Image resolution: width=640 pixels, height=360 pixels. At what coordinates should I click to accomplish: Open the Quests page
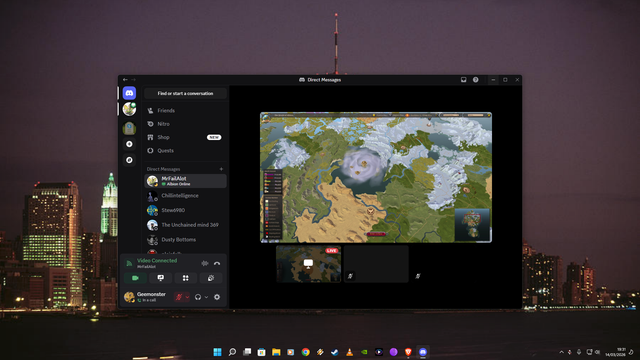(186, 151)
